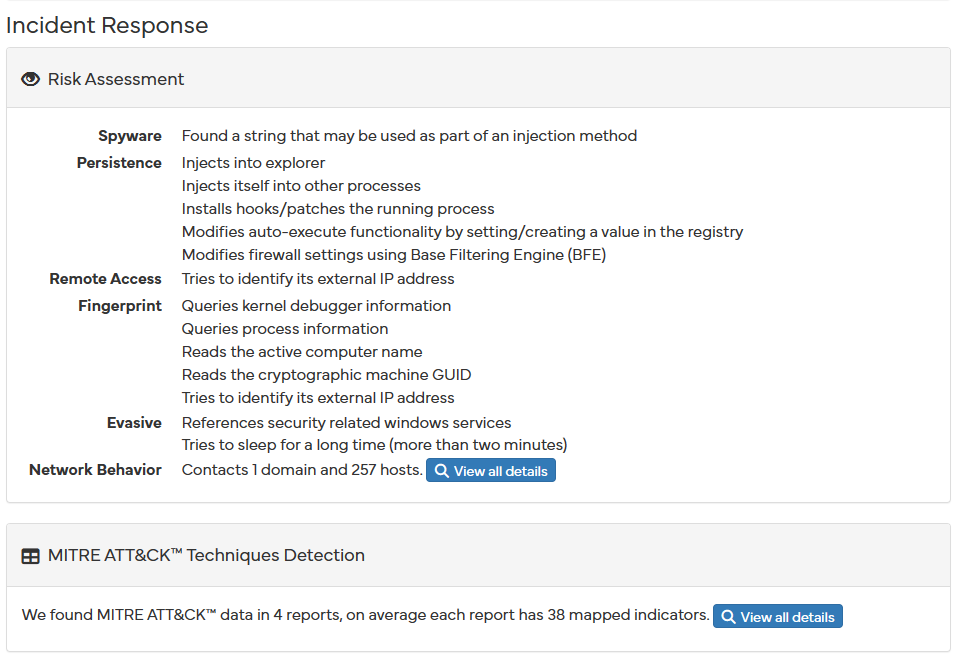Click the MITRE ATT&CK Techniques Detection title

[x=206, y=555]
